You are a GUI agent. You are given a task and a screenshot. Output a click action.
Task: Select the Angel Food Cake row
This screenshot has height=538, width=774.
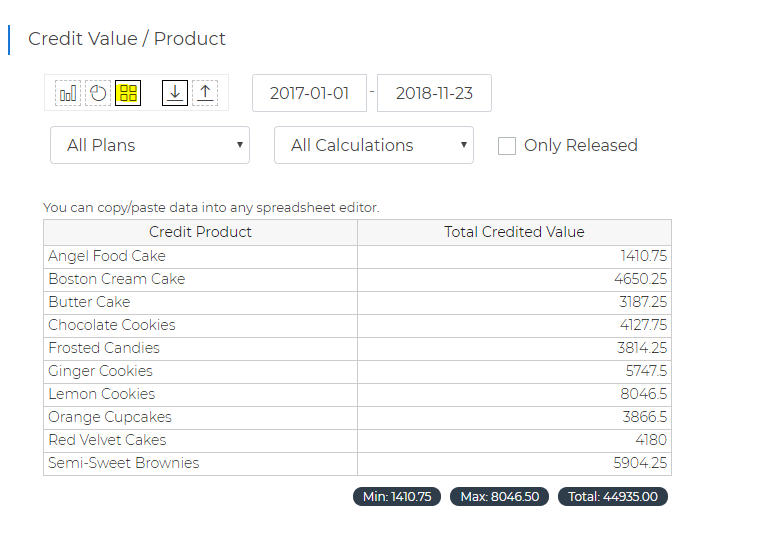[357, 256]
